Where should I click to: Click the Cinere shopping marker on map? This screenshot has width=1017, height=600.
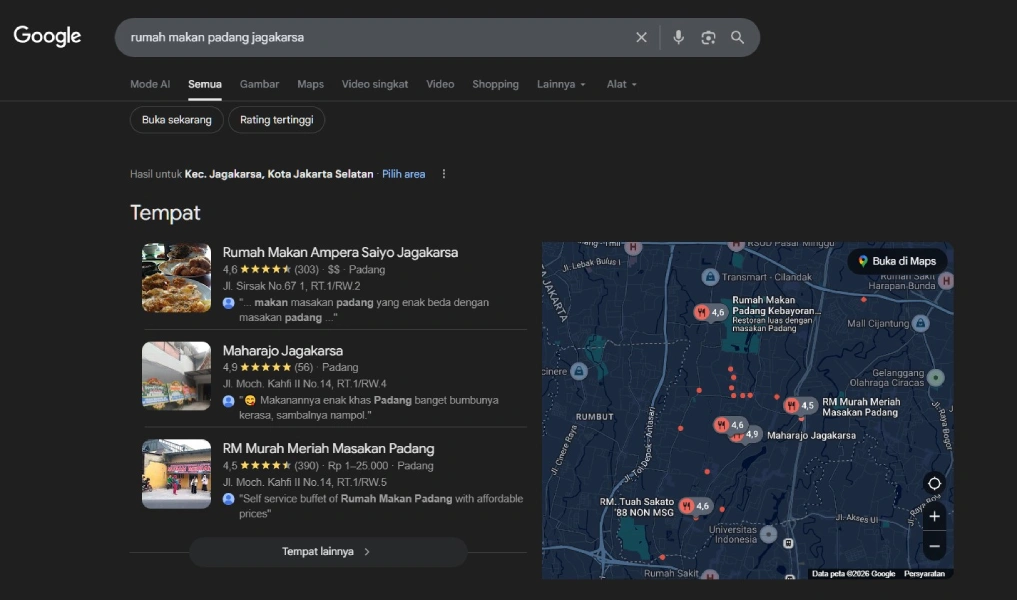tap(579, 371)
